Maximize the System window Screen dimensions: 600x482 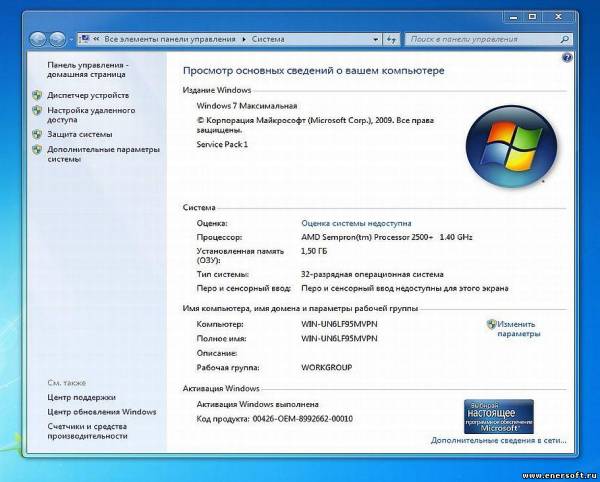tap(532, 17)
